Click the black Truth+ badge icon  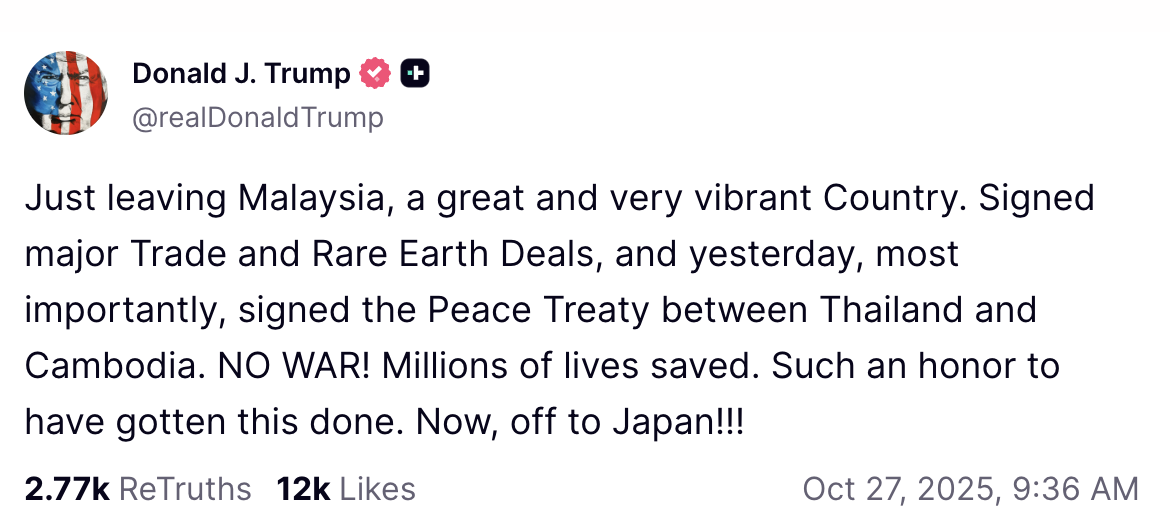click(414, 73)
